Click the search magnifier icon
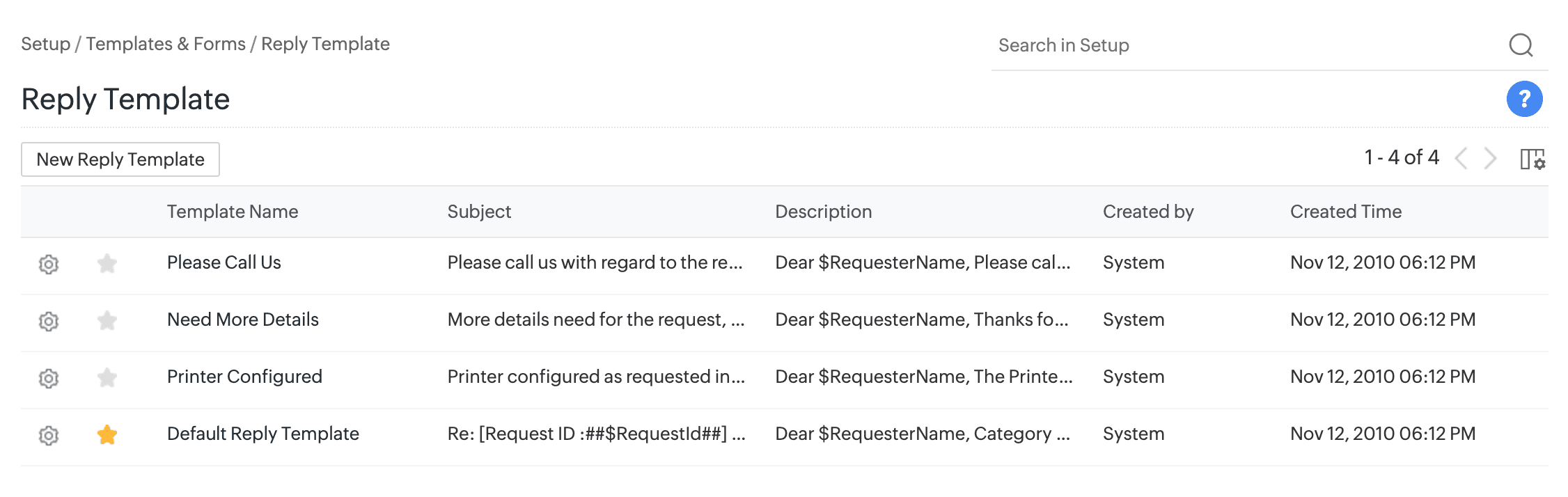1568x497 pixels. (1521, 45)
